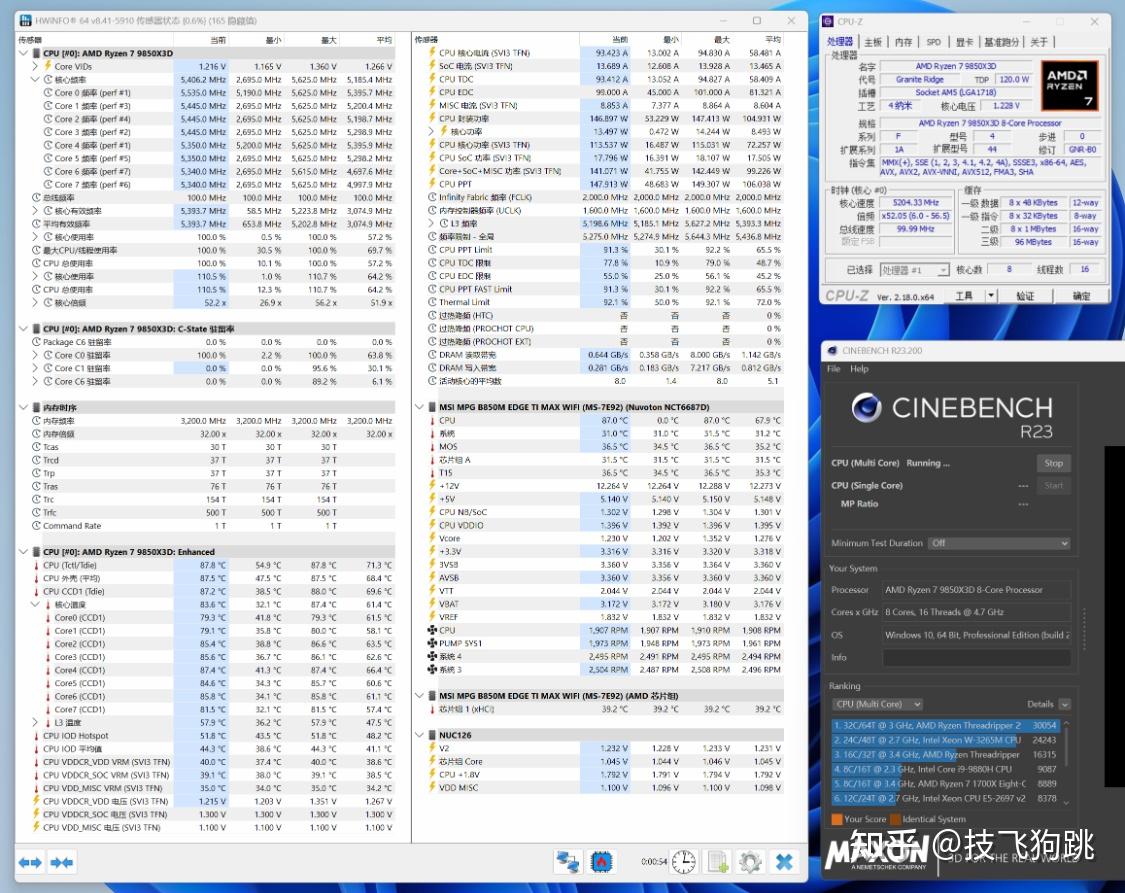Click the thermometer icon of MOS row
This screenshot has height=893, width=1125.
coord(432,446)
